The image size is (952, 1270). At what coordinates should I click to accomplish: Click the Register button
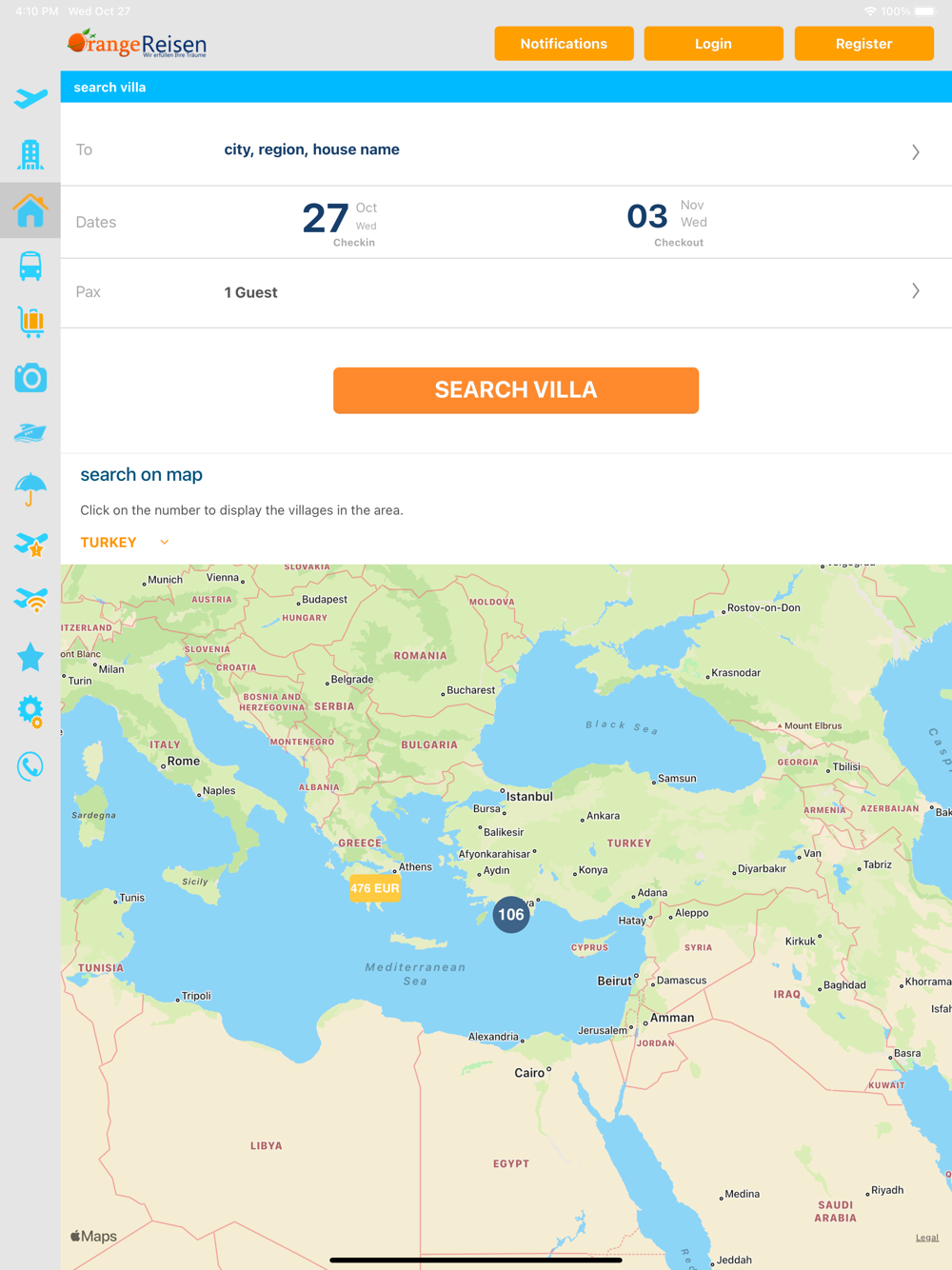[863, 44]
